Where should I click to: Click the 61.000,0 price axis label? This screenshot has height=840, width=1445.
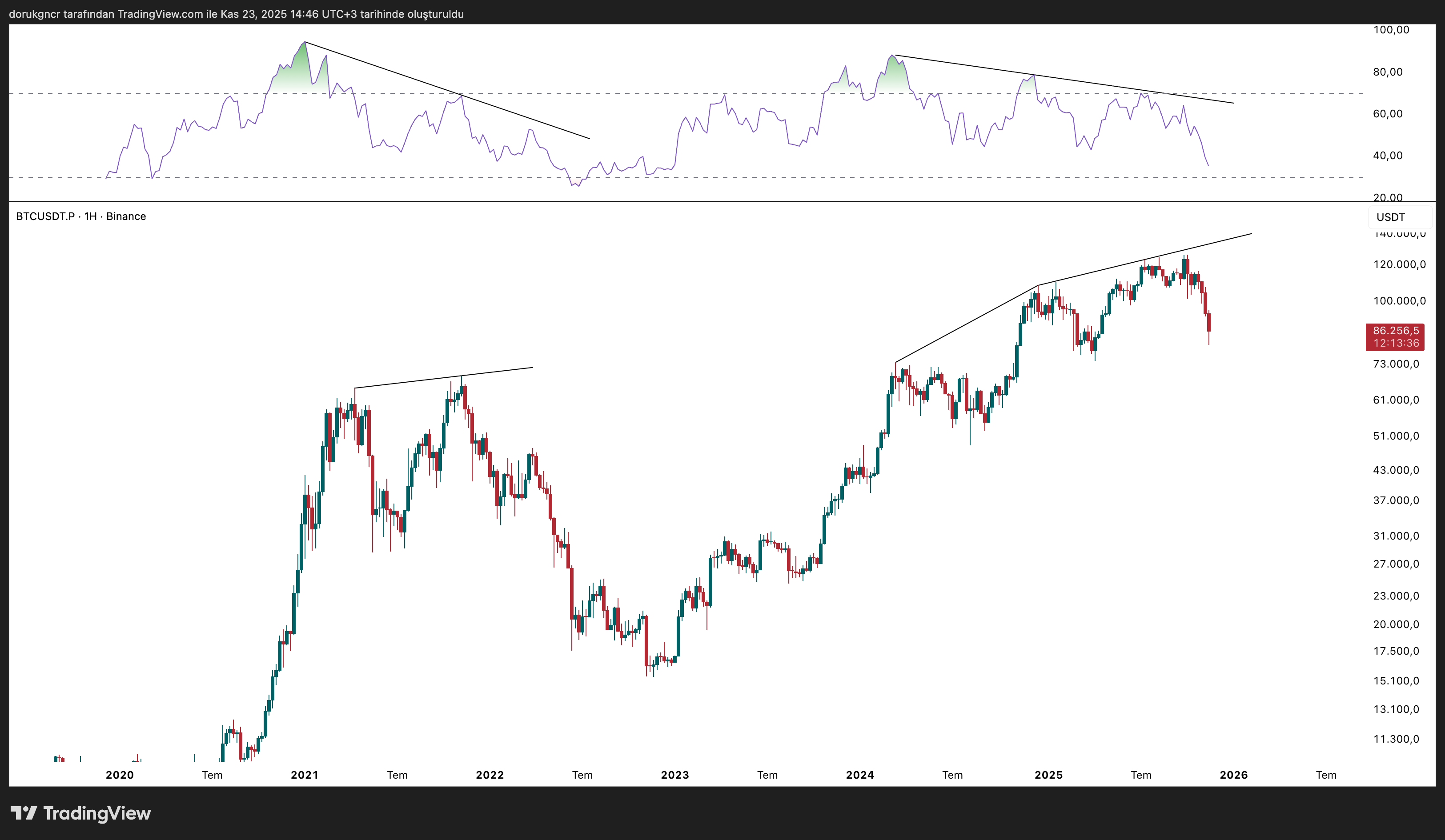pos(1396,400)
